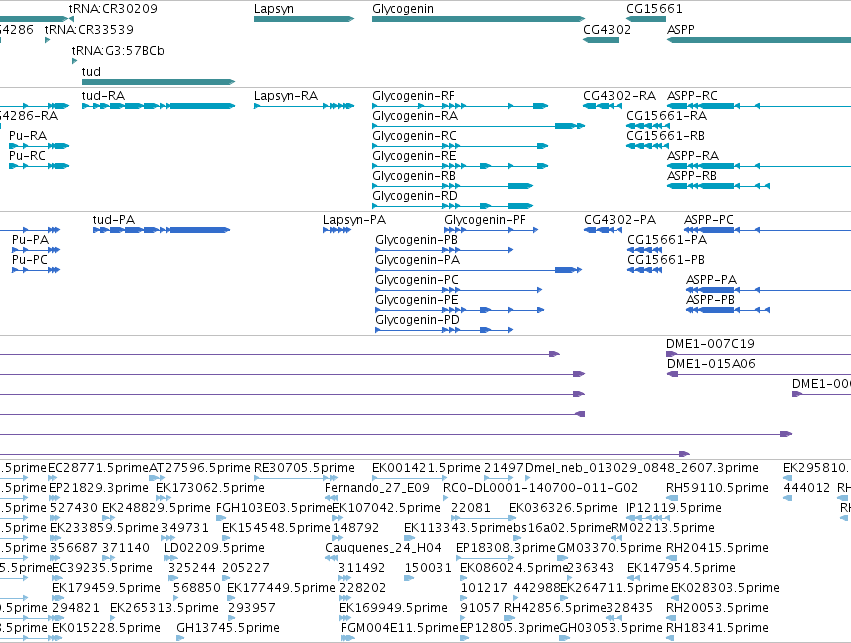Select the DME1-015A06 clone label

point(712,364)
